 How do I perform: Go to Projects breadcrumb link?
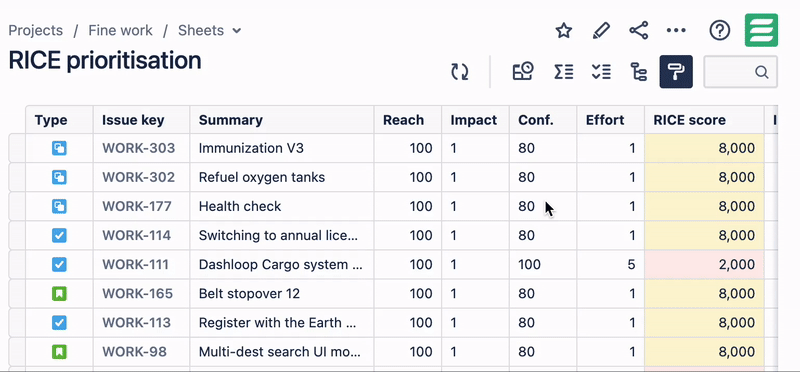tap(36, 31)
